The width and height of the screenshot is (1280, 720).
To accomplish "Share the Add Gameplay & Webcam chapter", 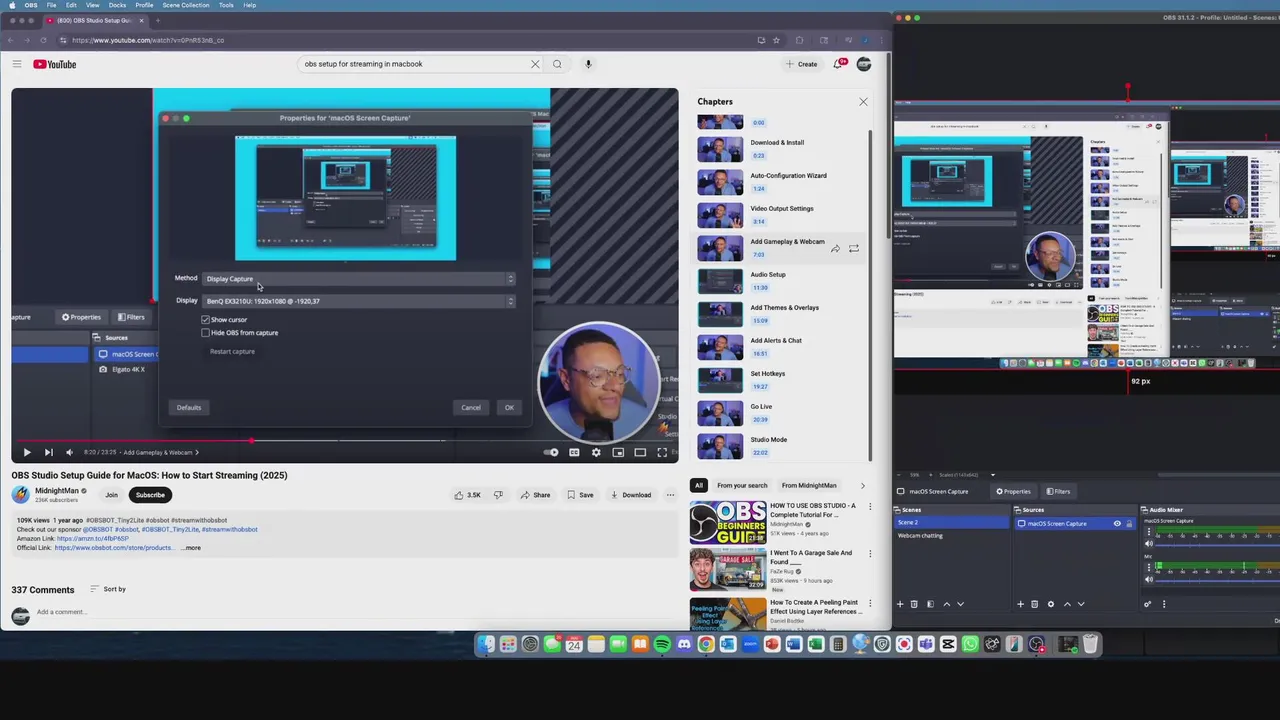I will (x=835, y=248).
